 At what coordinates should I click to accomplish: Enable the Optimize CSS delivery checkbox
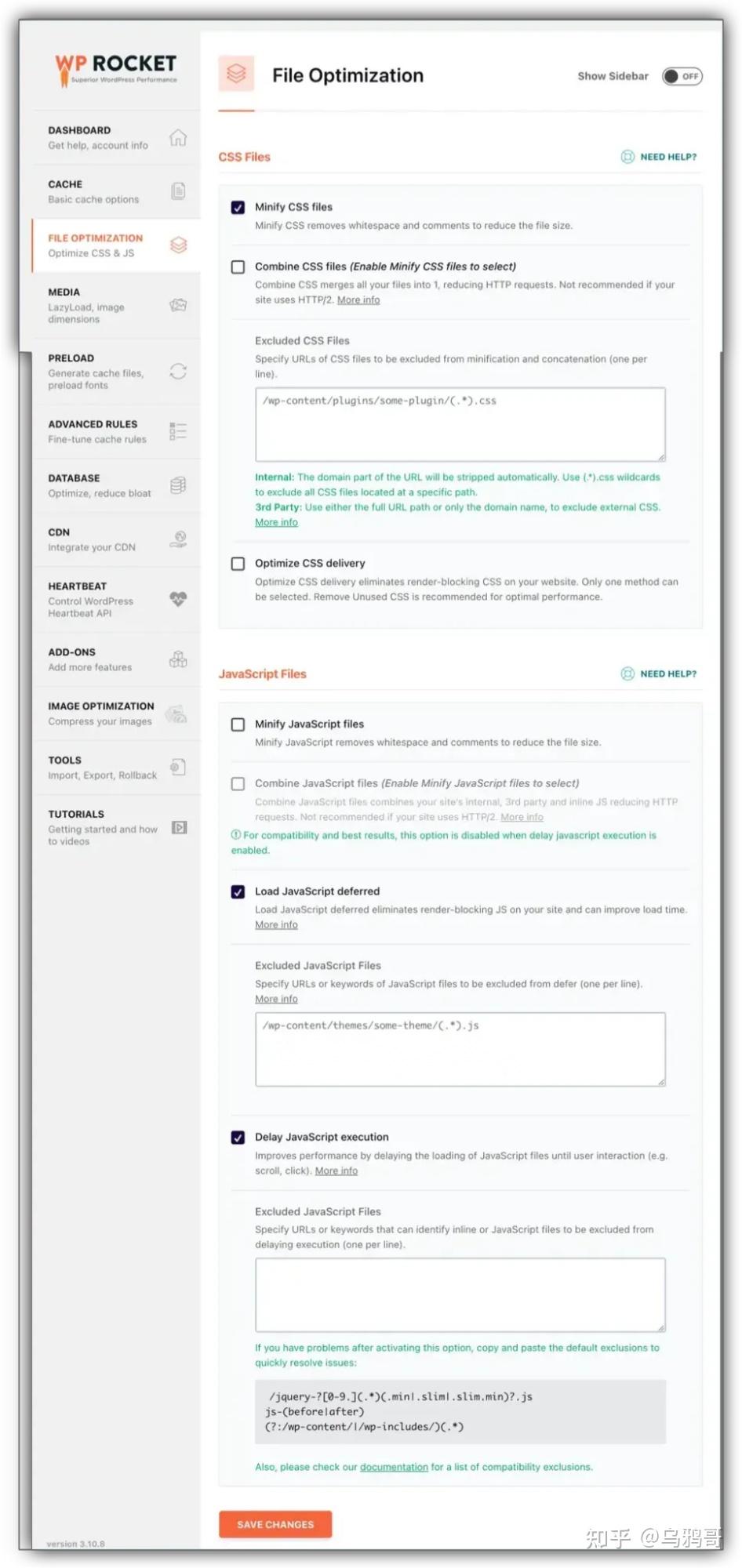click(x=238, y=564)
